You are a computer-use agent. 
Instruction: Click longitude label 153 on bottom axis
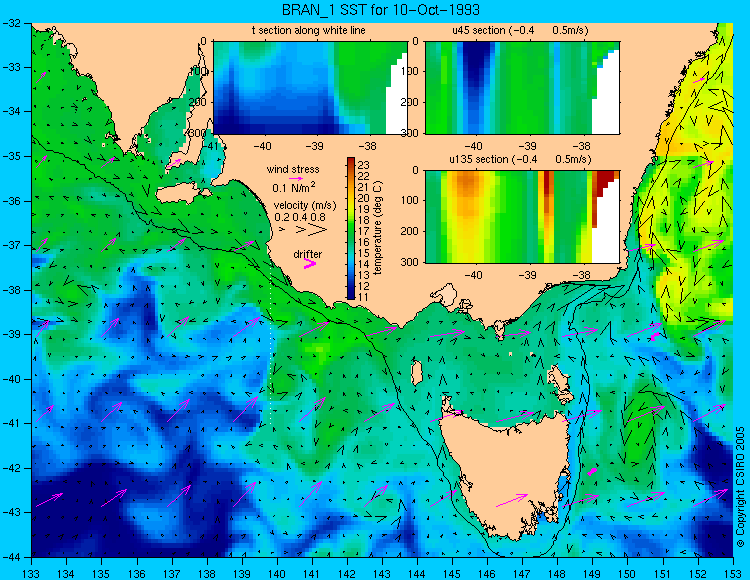pos(733,574)
